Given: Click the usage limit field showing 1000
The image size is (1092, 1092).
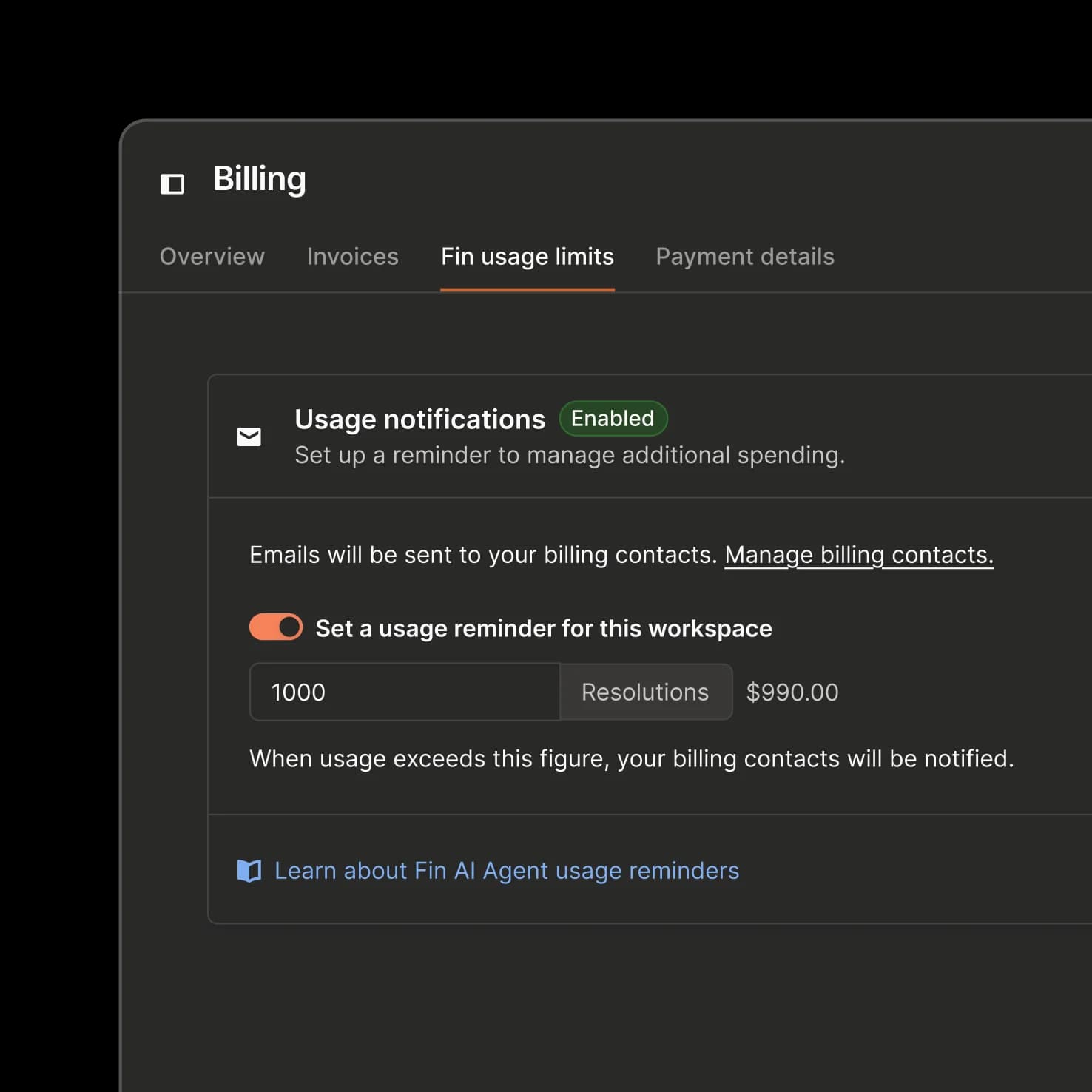Looking at the screenshot, I should [405, 692].
